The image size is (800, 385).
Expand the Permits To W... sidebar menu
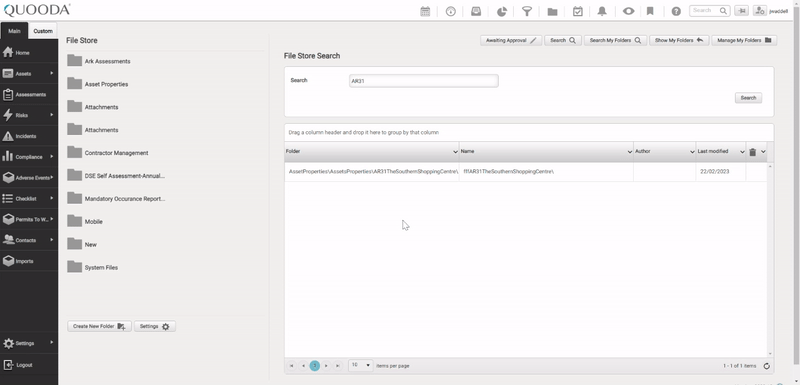coord(29,219)
